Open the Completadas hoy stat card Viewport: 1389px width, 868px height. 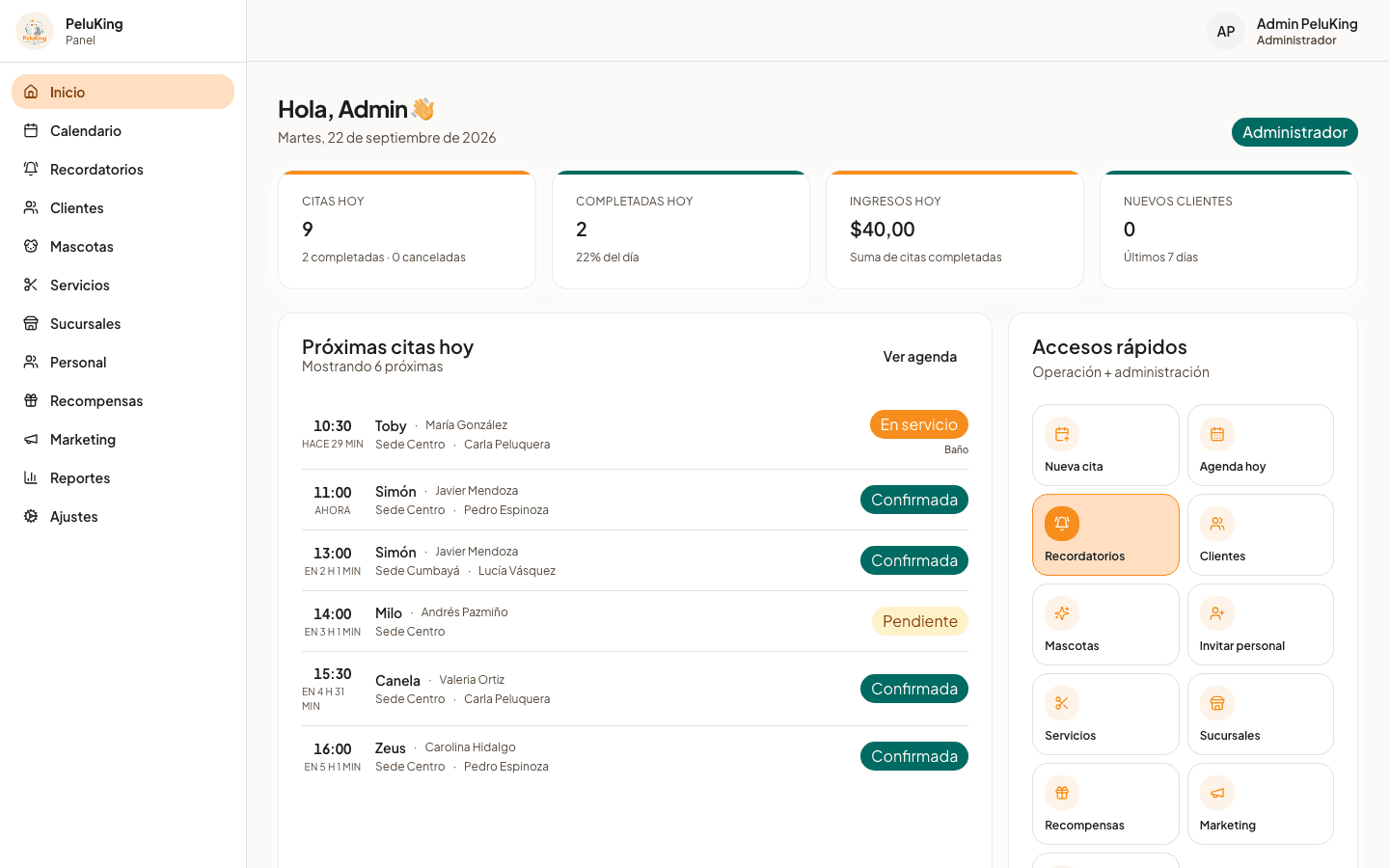(681, 230)
